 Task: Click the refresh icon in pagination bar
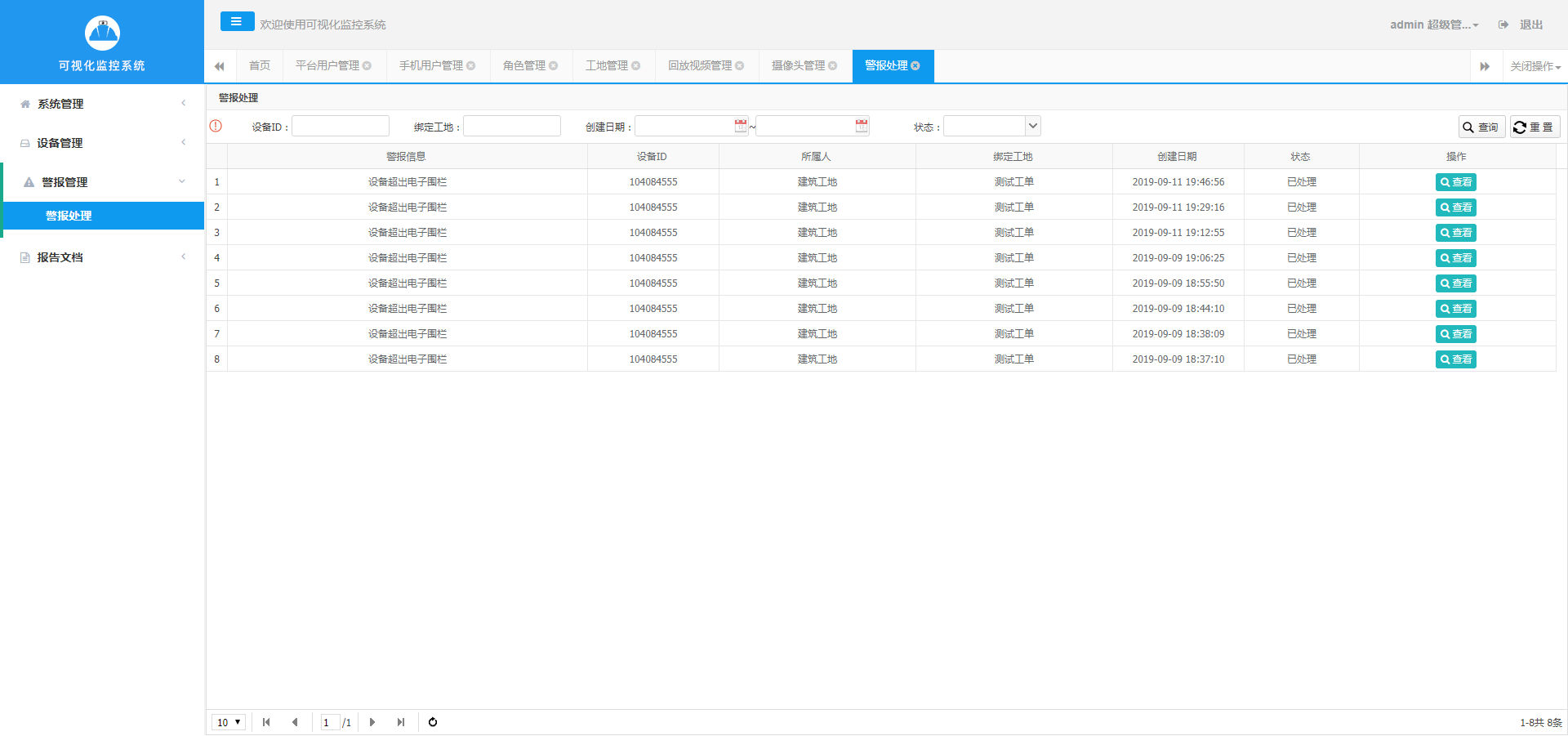433,722
